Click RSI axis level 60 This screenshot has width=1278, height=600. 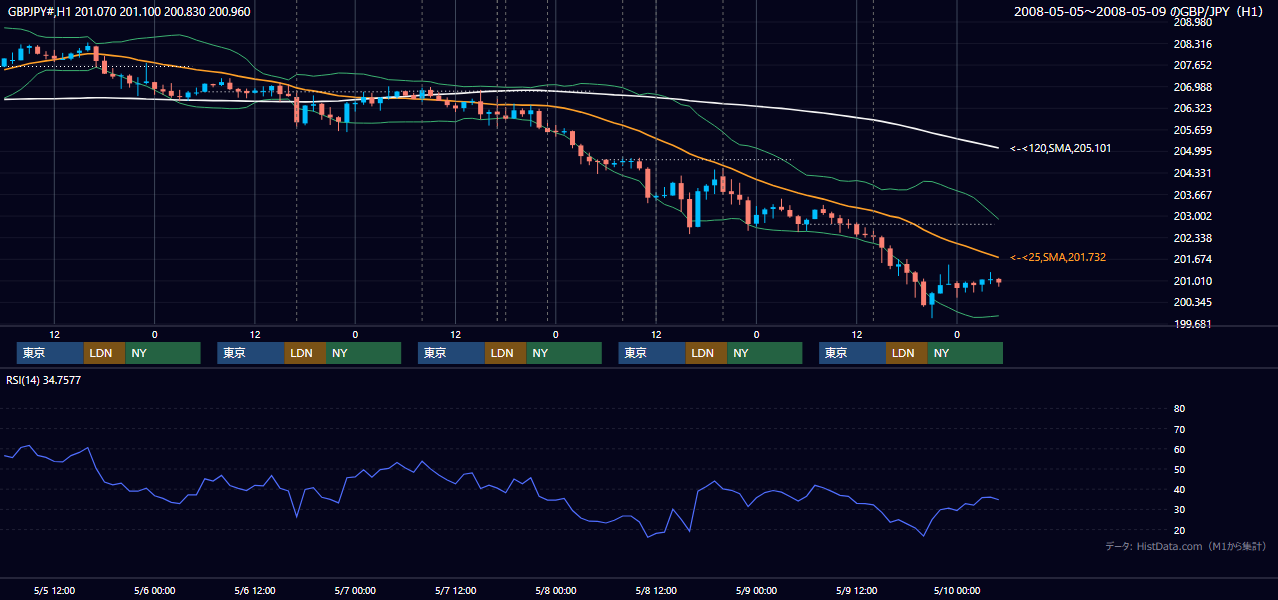[x=1179, y=449]
